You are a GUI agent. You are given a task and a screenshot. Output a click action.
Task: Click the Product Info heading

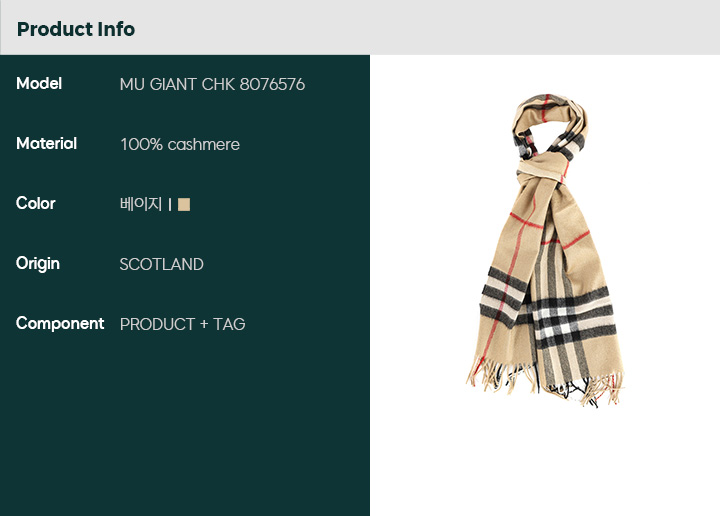(76, 29)
